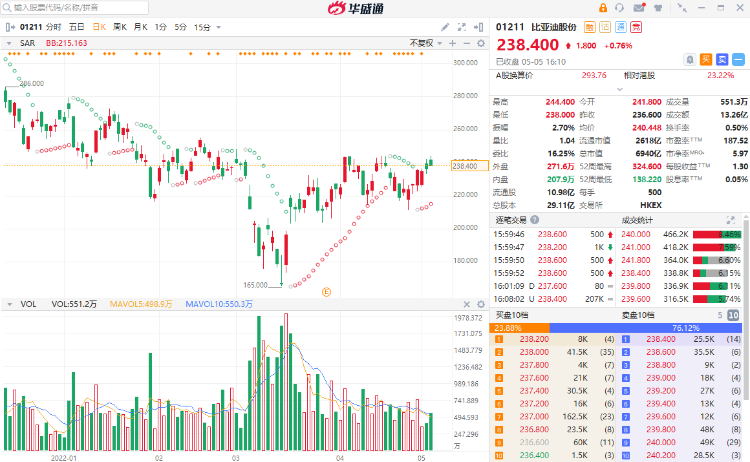Screen dimensions: 750x462
Task: Remove from watchlist with minus button
Action: (x=739, y=59)
